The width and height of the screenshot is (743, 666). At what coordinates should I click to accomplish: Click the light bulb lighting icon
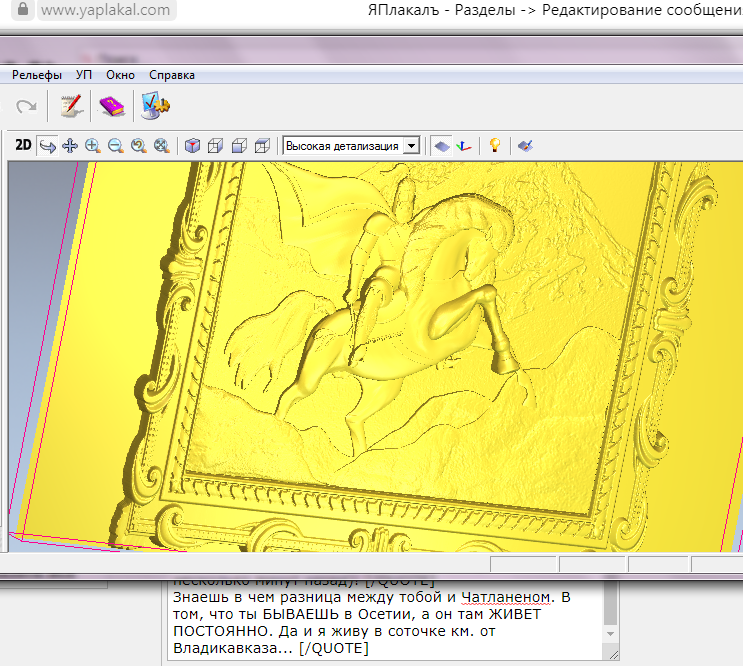495,145
